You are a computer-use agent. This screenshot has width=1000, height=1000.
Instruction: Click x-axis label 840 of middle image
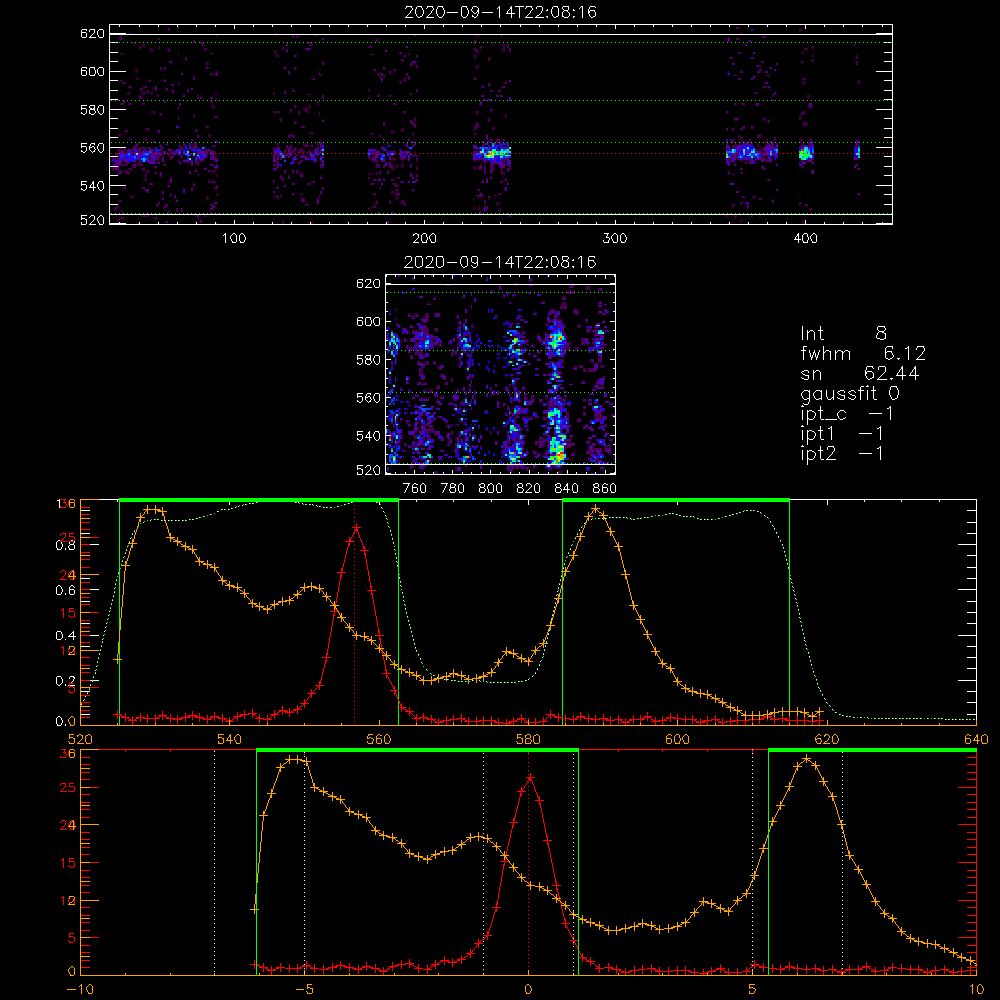tap(566, 489)
